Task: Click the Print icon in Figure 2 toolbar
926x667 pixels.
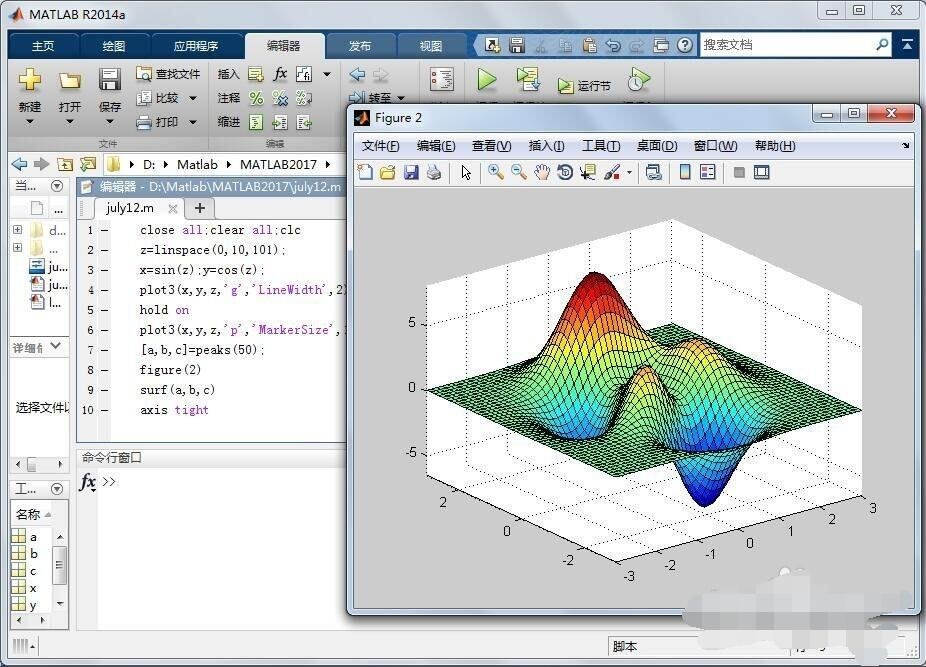Action: pos(434,172)
